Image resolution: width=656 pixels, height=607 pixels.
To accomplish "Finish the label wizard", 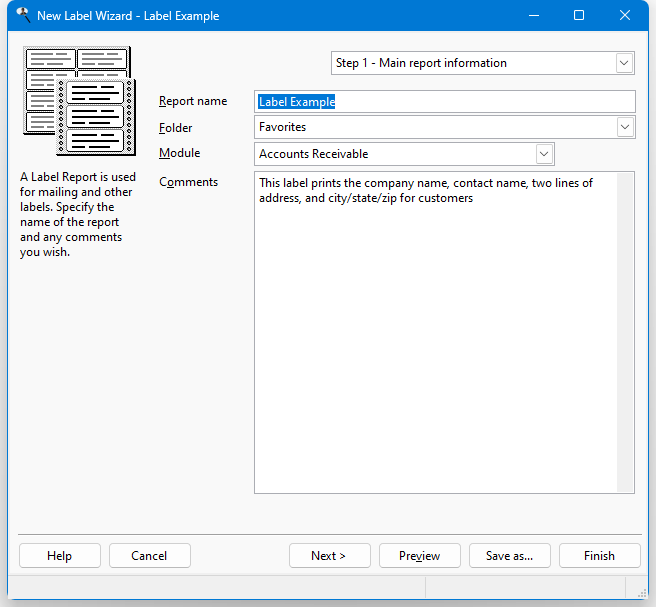I will 599,556.
